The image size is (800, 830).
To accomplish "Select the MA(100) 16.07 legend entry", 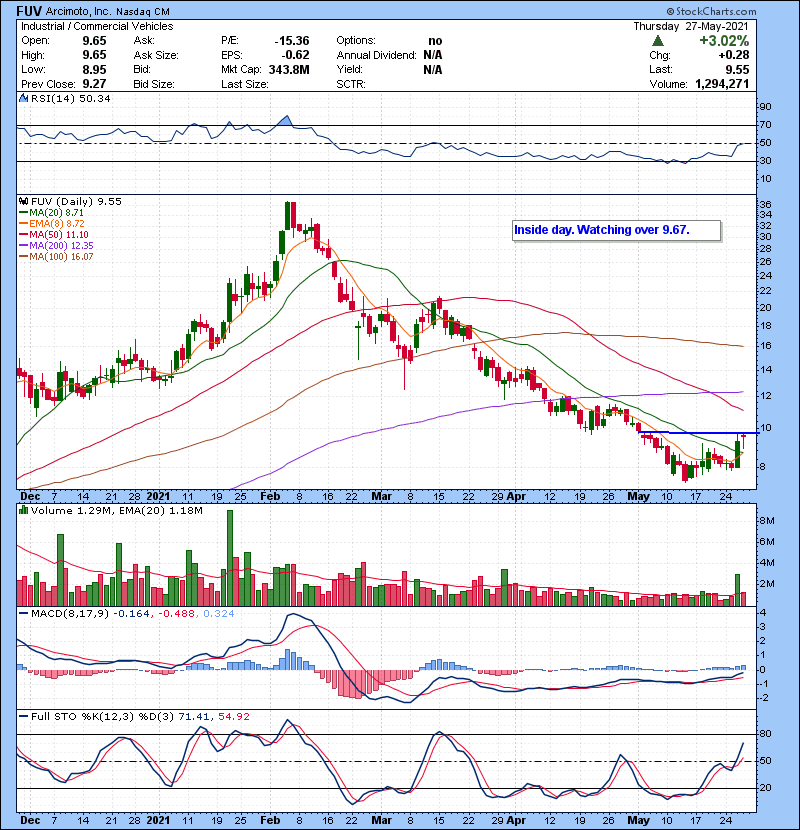I will tap(56, 257).
